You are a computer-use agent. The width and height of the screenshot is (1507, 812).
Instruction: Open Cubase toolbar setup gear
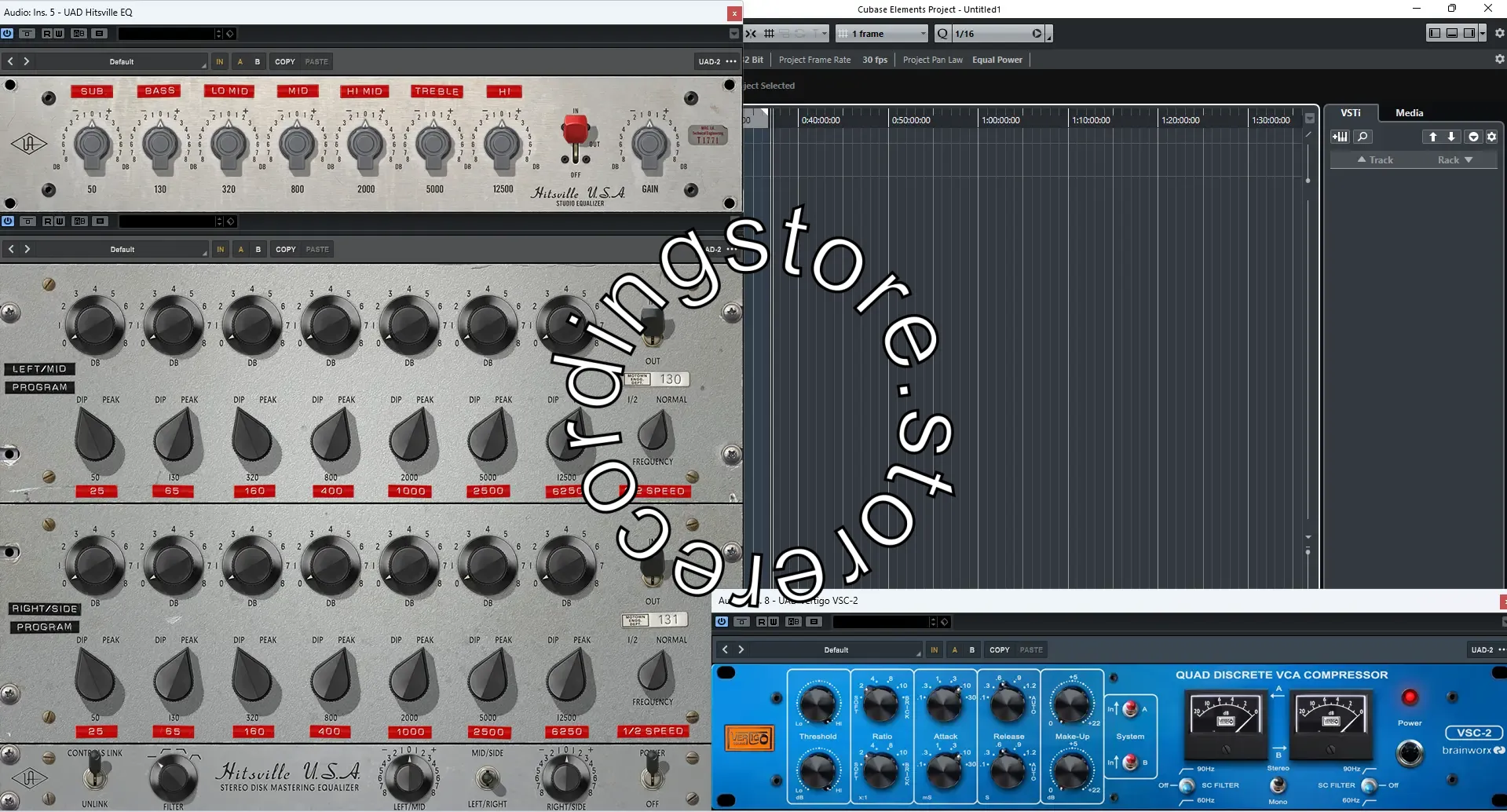[x=1499, y=33]
